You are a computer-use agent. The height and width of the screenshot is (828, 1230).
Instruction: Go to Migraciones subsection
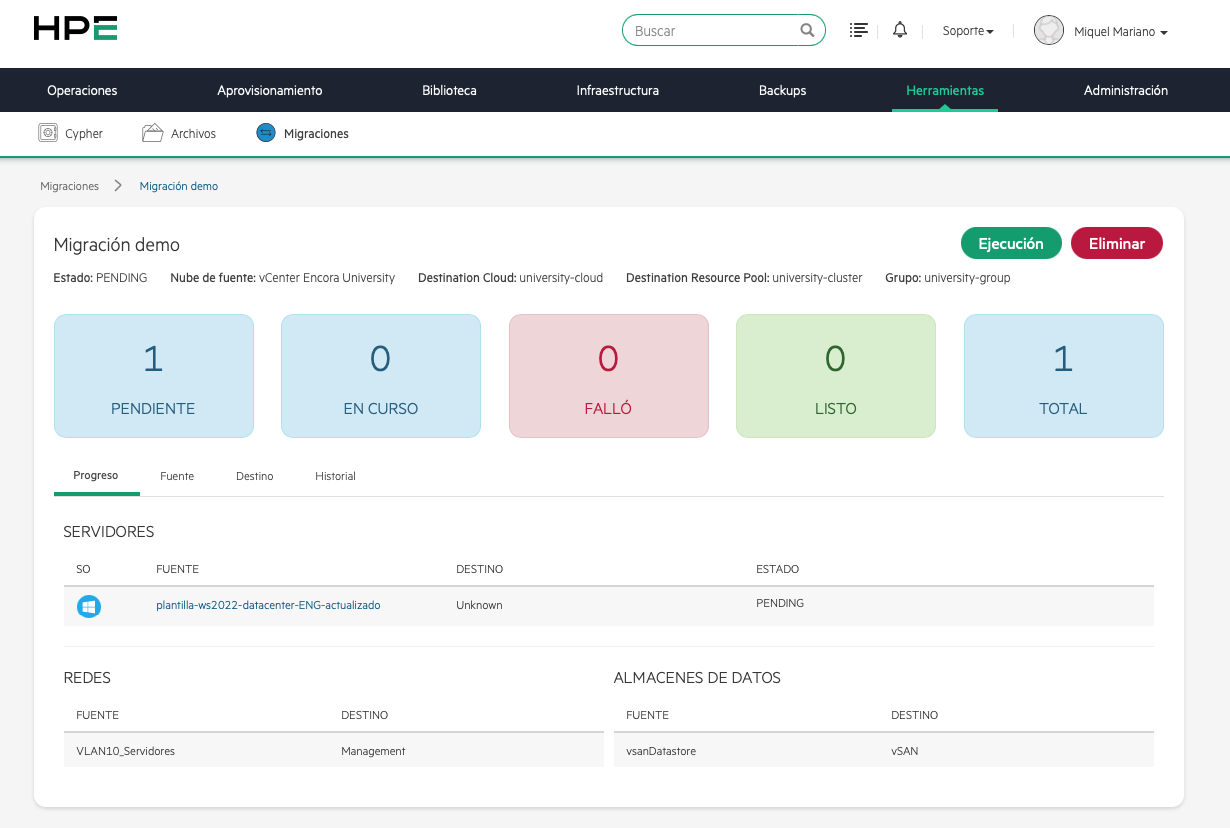pyautogui.click(x=316, y=133)
